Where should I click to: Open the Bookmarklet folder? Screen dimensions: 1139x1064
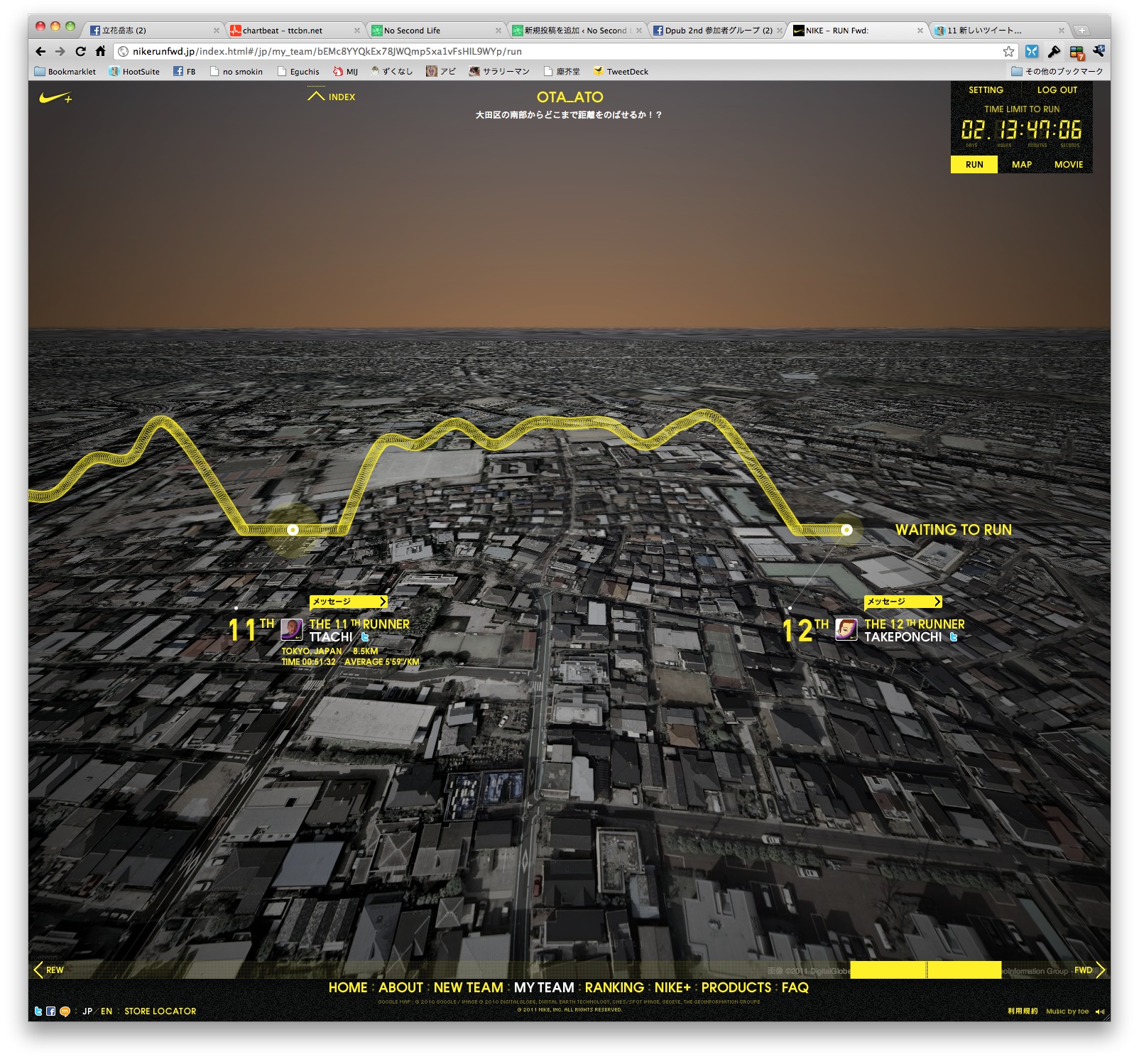coord(65,71)
